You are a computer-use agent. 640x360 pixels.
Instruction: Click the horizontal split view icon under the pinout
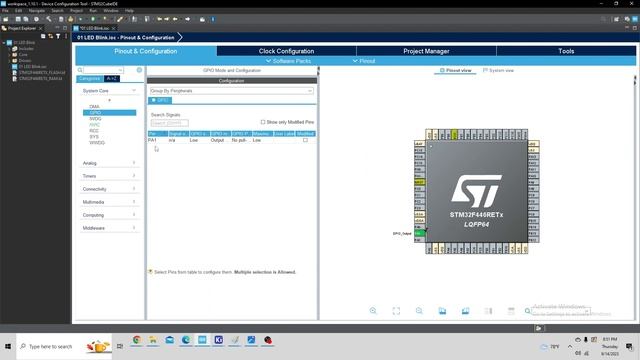511,311
